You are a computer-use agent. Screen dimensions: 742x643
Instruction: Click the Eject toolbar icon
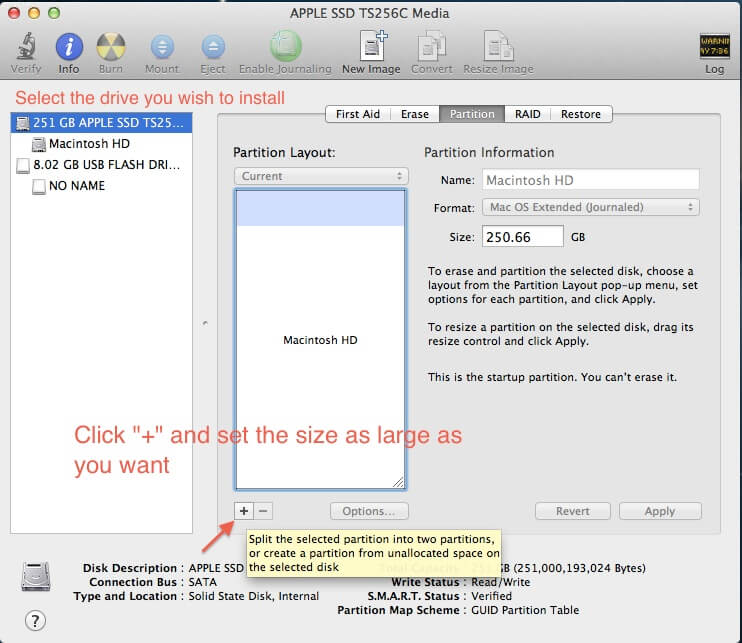click(x=213, y=46)
